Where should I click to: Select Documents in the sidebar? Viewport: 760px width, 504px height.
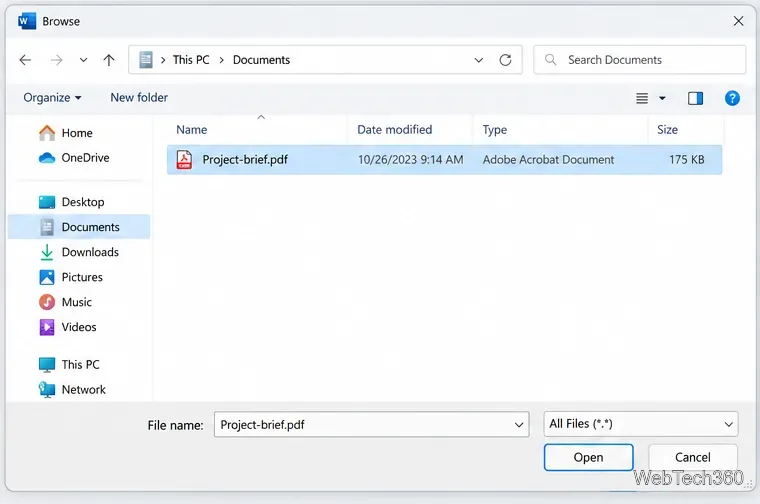point(79,227)
